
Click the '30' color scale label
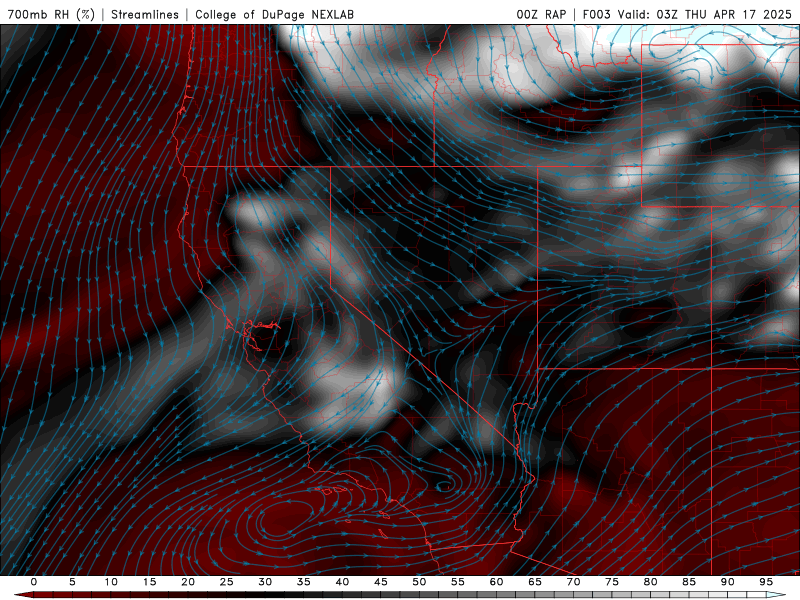pyautogui.click(x=265, y=582)
